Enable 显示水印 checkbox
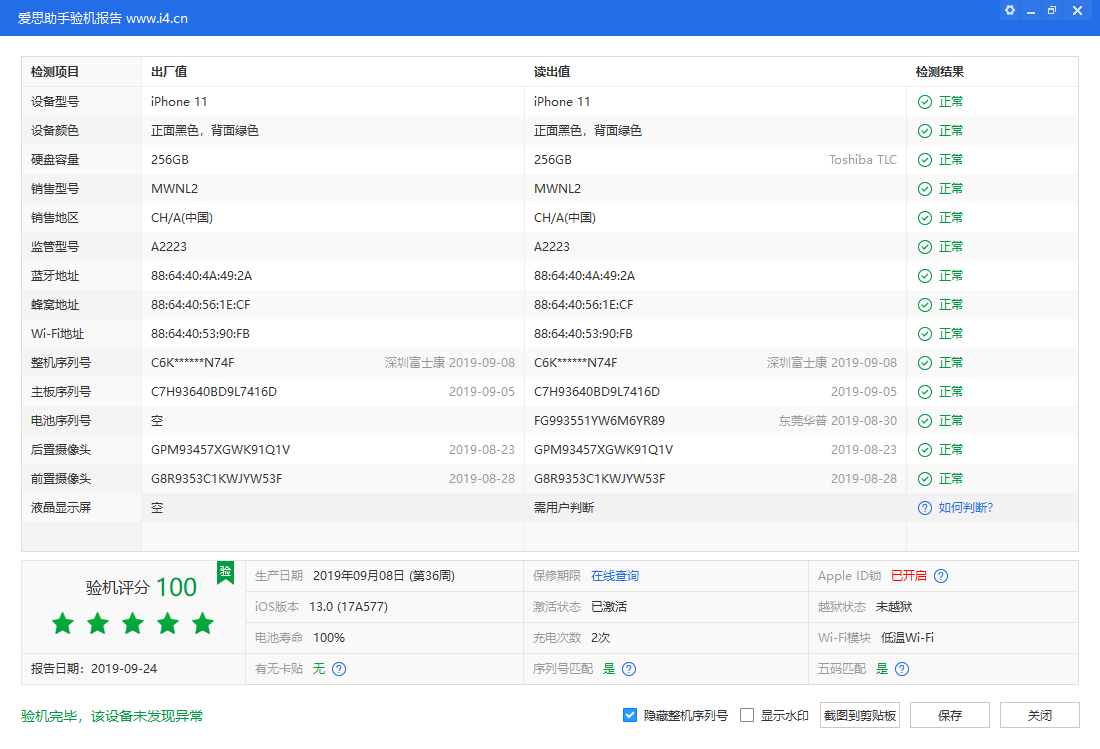This screenshot has width=1100, height=749. pos(747,715)
